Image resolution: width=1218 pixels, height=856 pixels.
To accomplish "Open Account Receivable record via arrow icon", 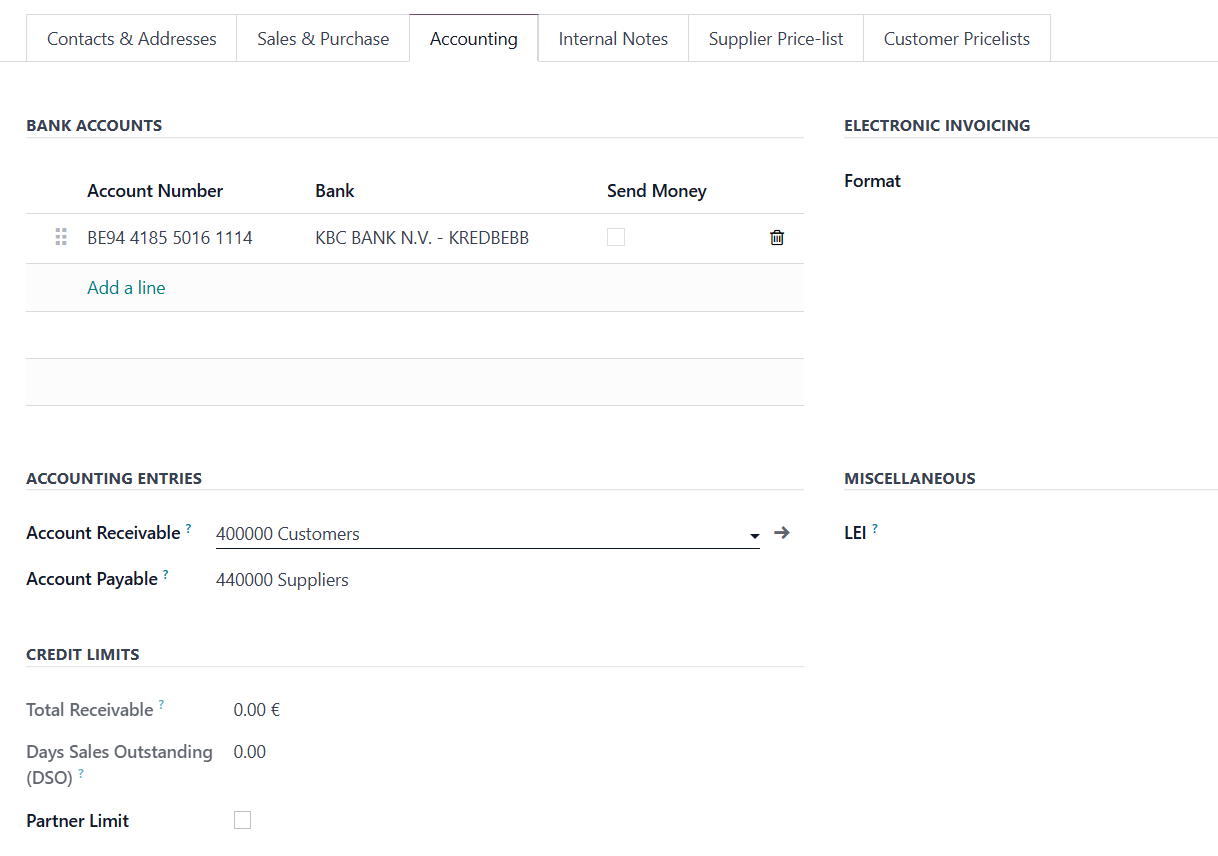I will pyautogui.click(x=782, y=533).
